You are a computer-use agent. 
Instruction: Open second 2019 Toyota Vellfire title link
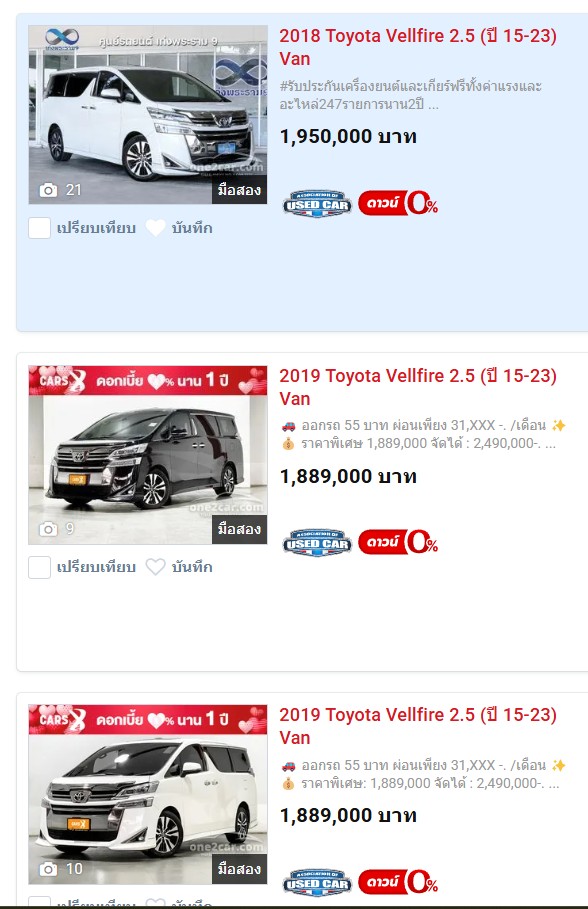point(418,387)
